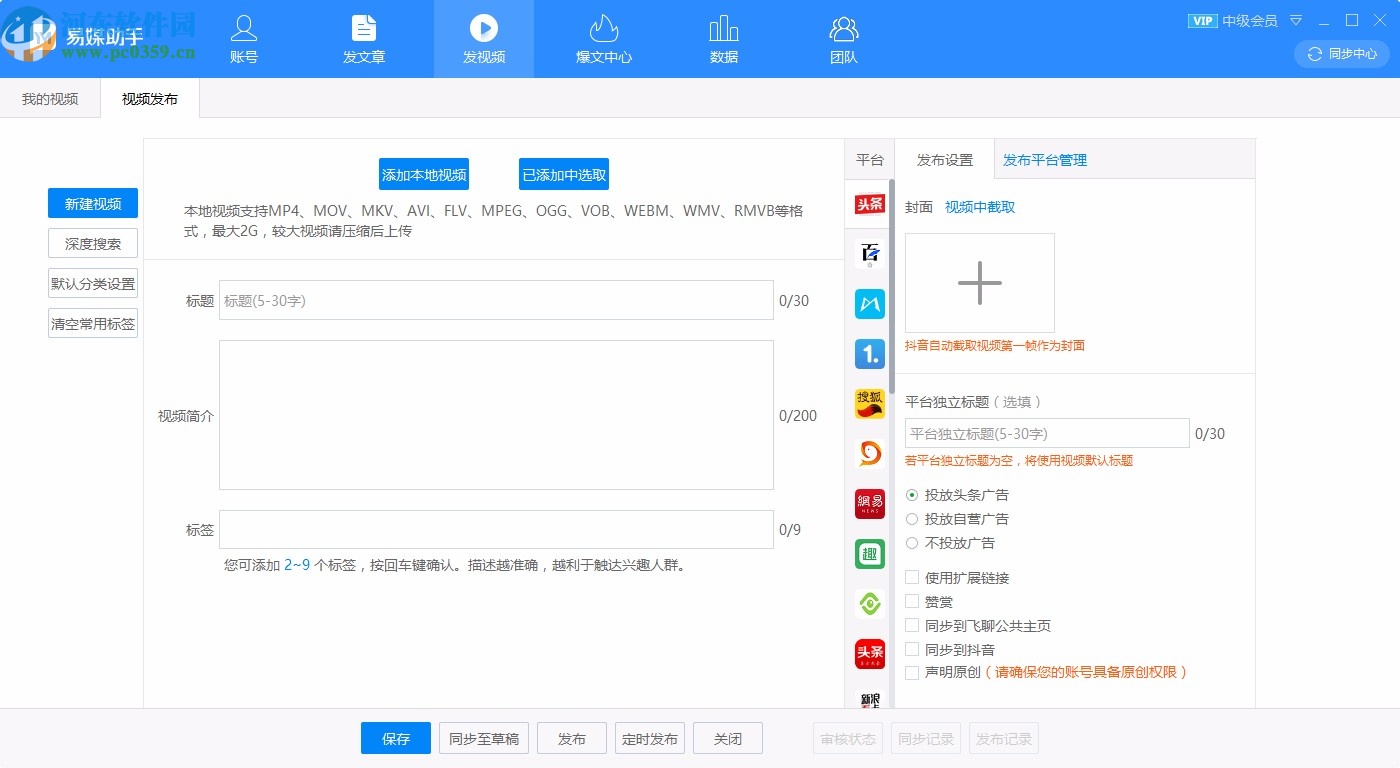Open the 爆文中心 section in the top navigation
The height and width of the screenshot is (768, 1400).
[x=603, y=39]
